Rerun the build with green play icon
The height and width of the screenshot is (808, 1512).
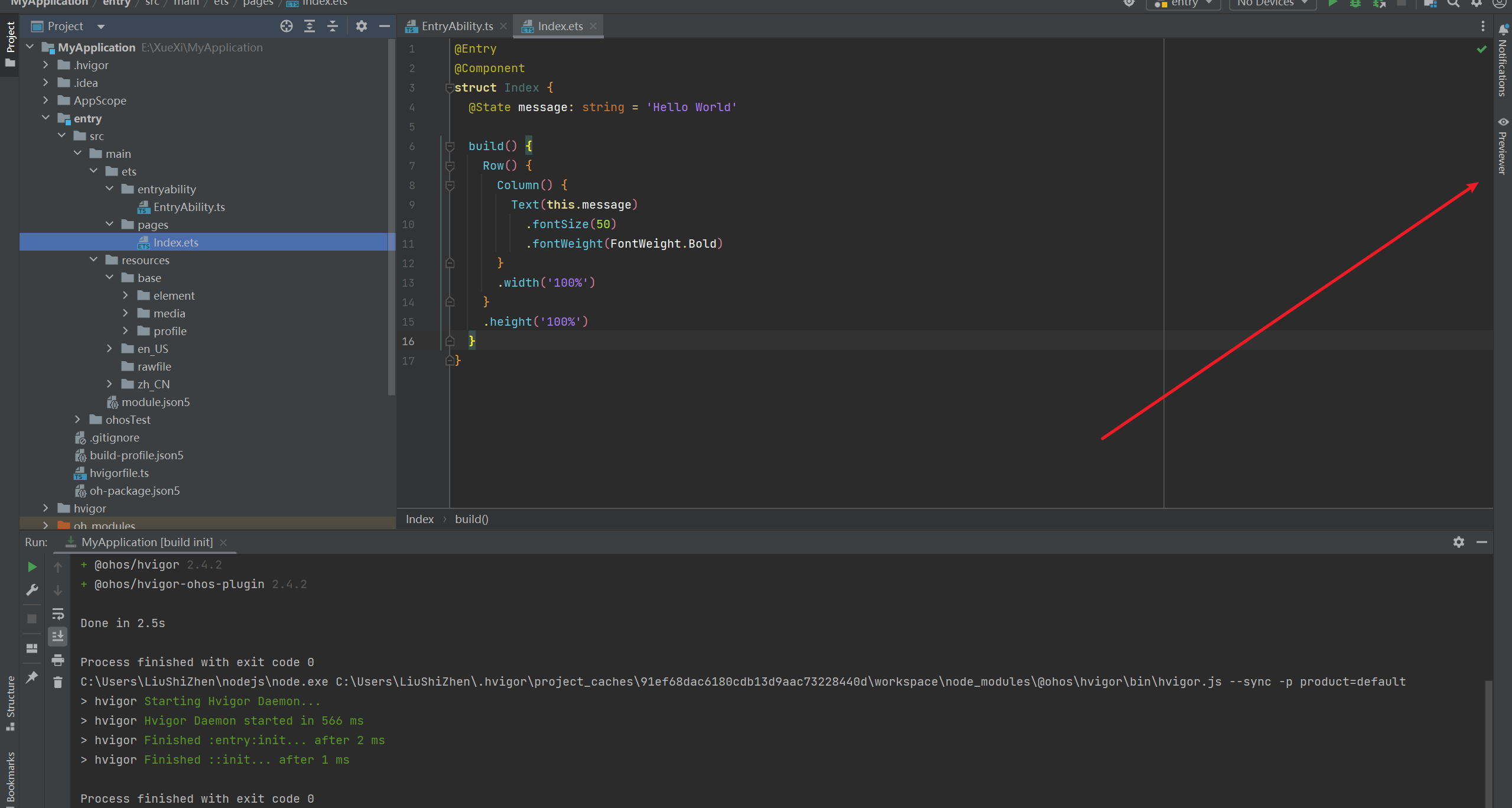(32, 567)
